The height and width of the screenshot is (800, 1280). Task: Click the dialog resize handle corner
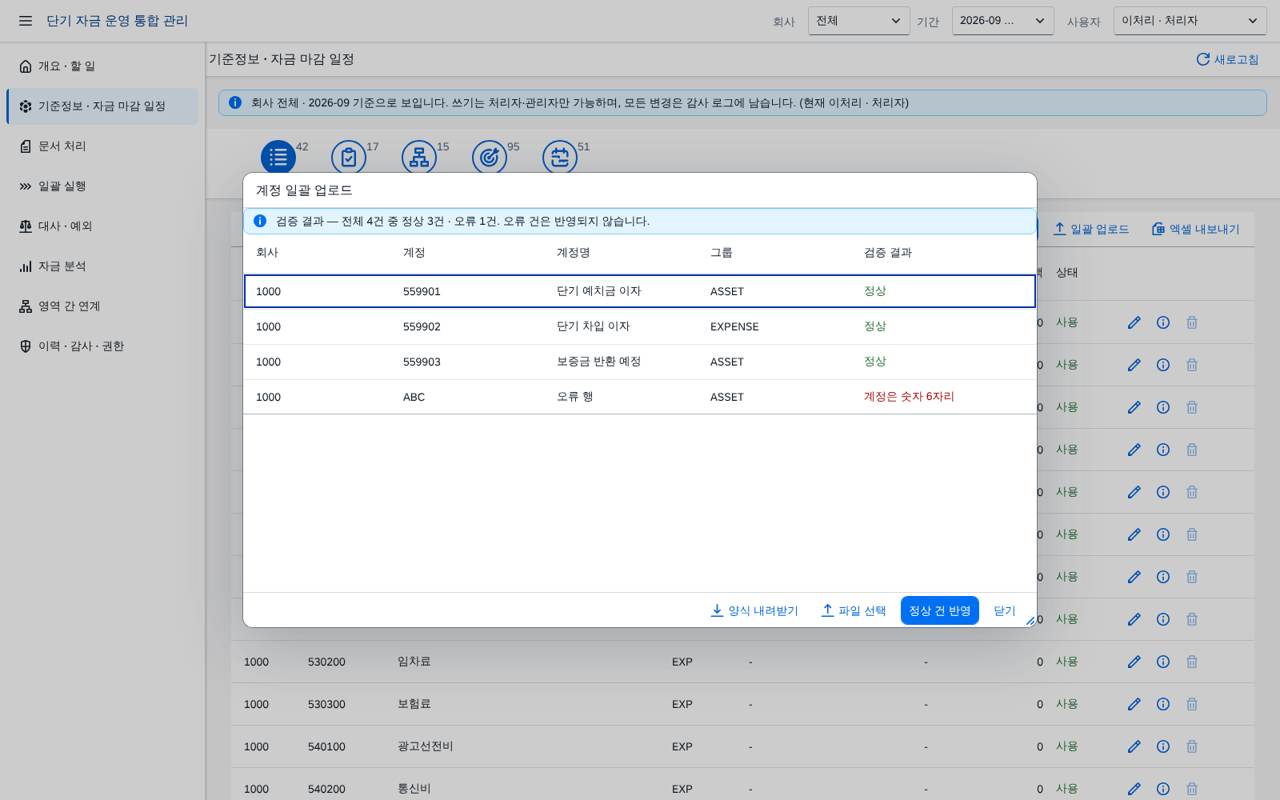click(x=1030, y=621)
